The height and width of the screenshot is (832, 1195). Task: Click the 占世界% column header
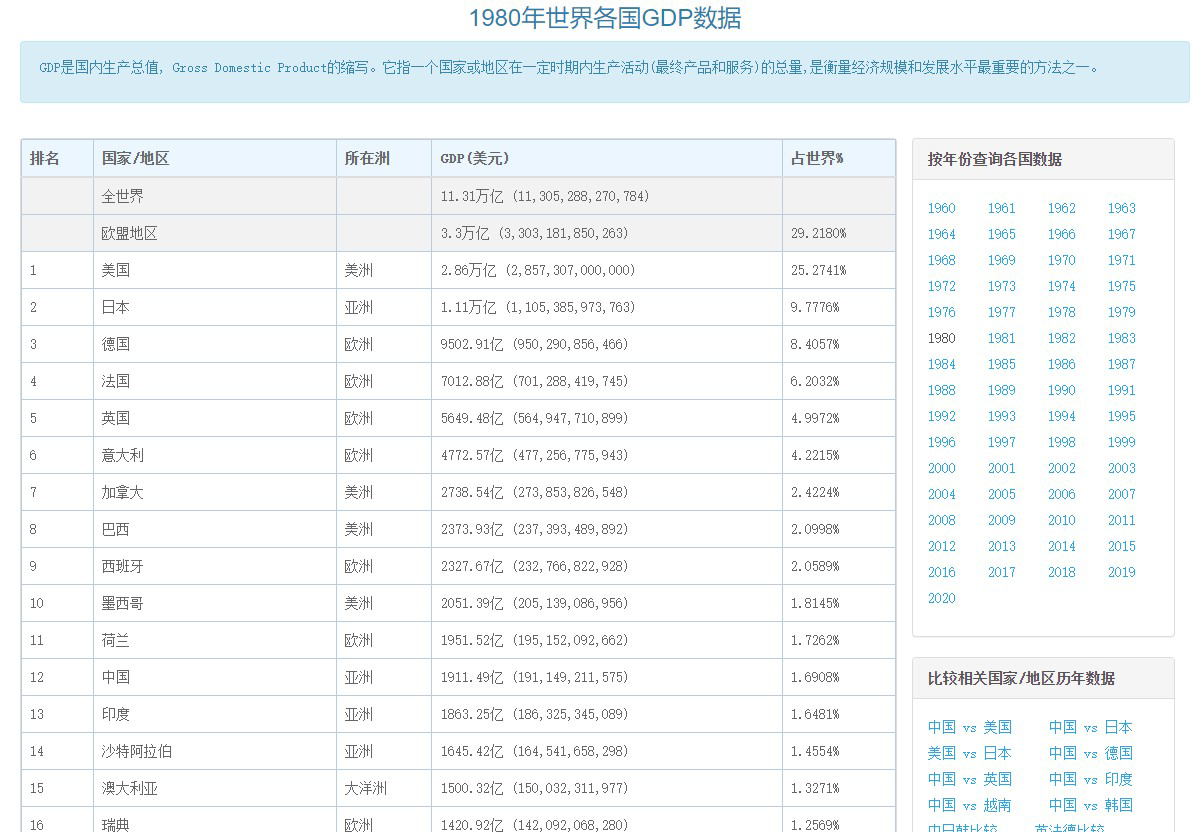point(817,158)
